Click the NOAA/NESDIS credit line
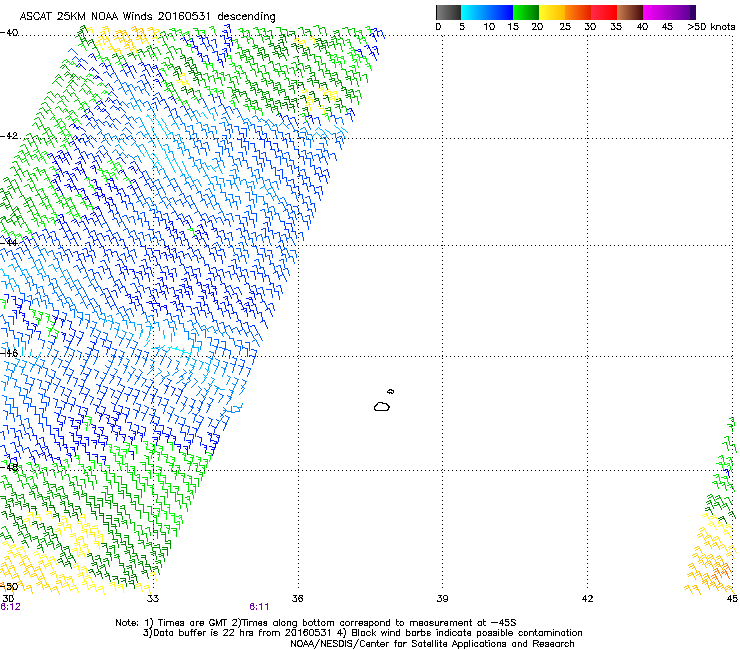This screenshot has width=740, height=650. click(x=432, y=644)
